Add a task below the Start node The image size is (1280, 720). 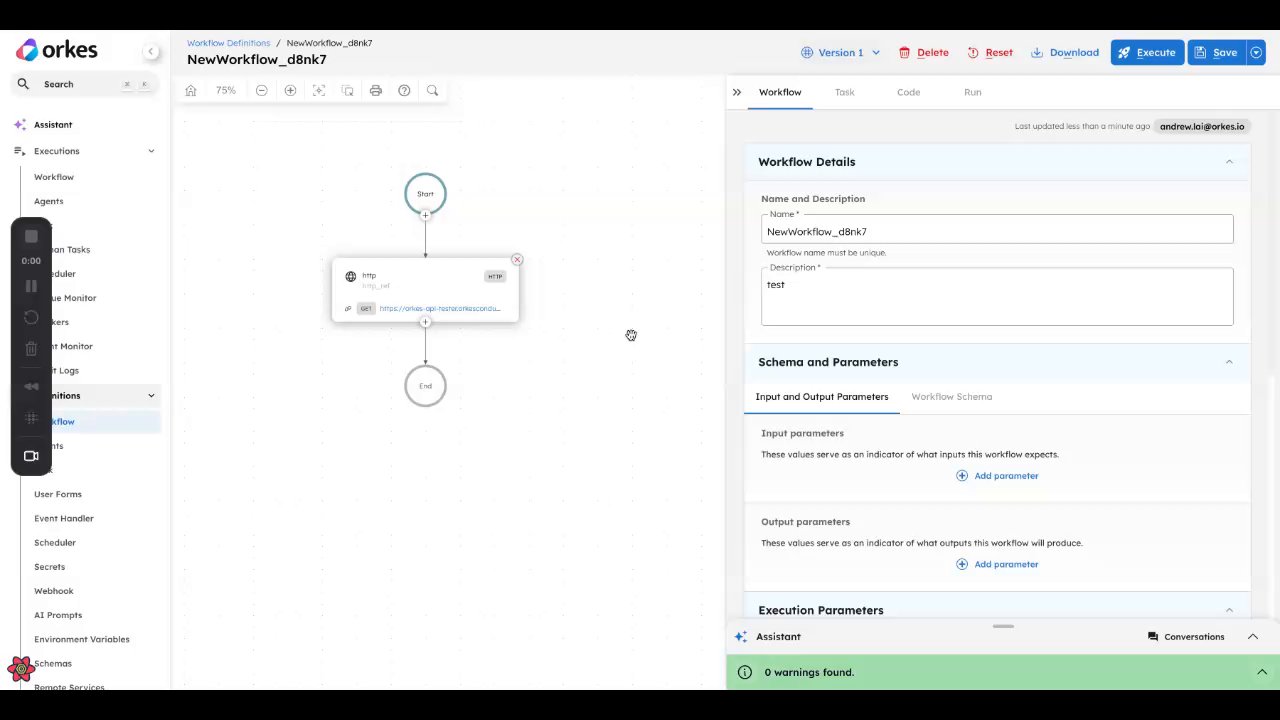(425, 215)
